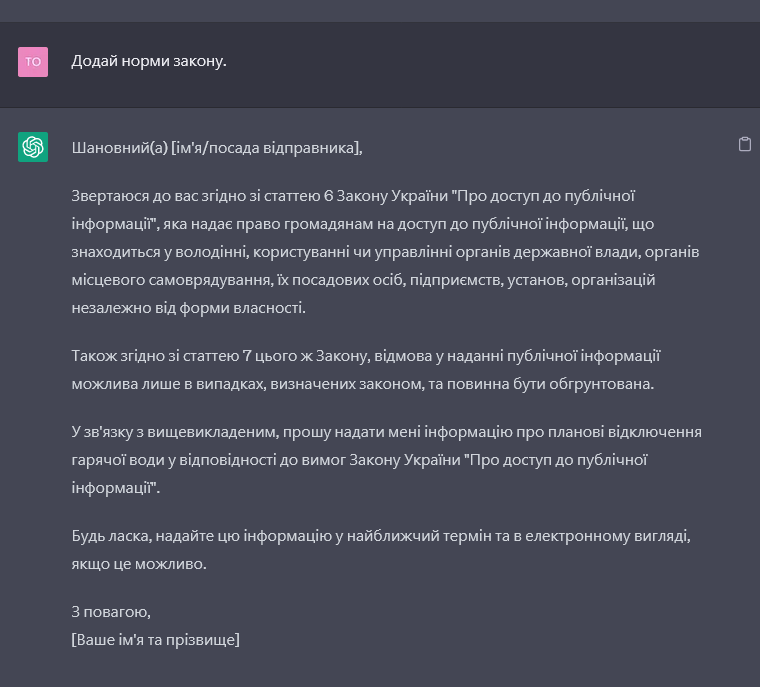Click the user message 'Додай норми закону.'
760x687 pixels.
(x=149, y=62)
